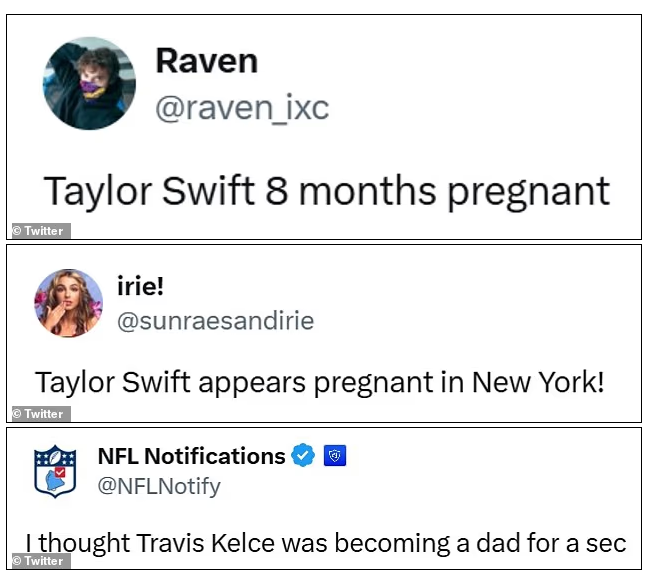
Task: Click the Twitter credit label under NFL tweet
Action: [41, 561]
